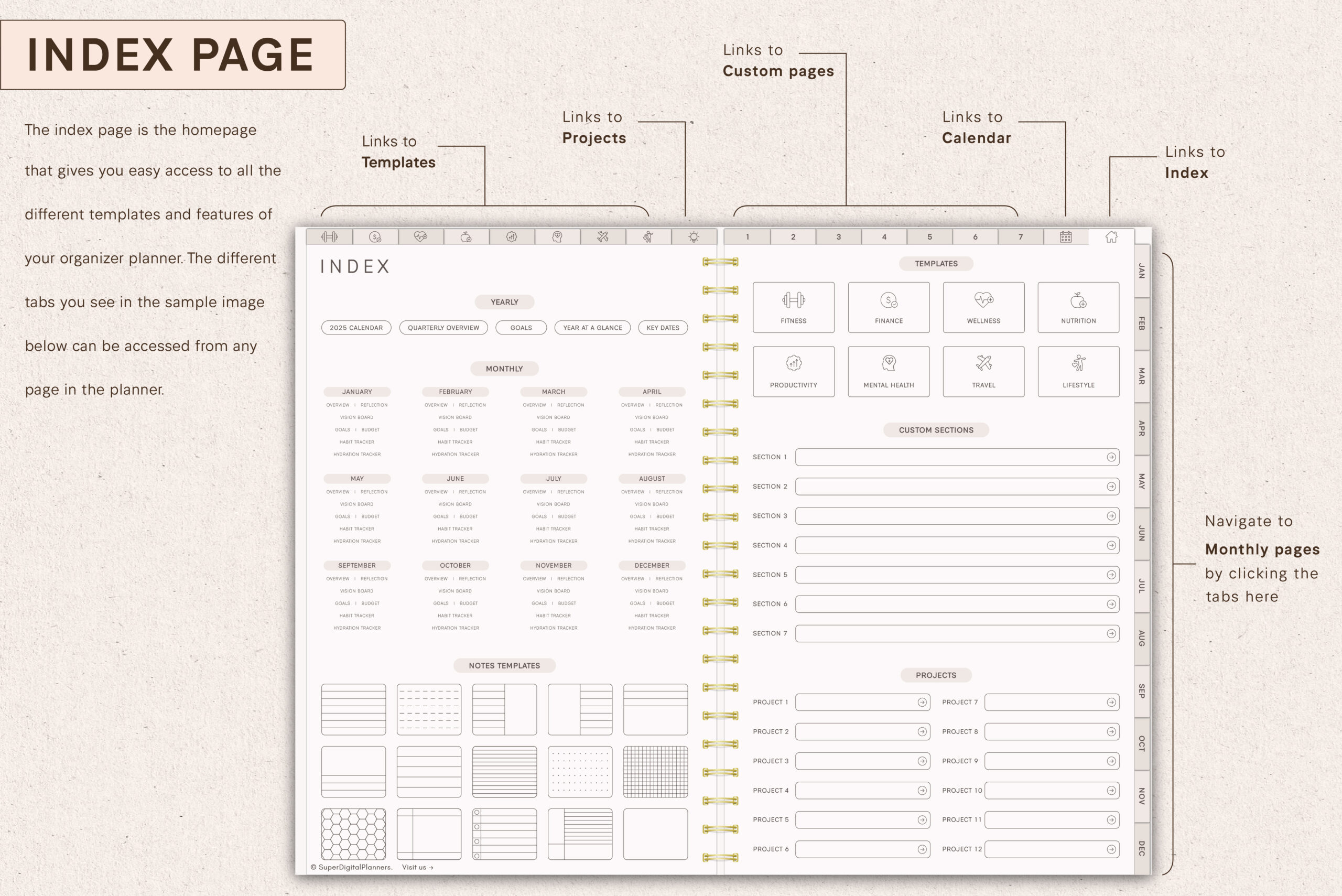The image size is (1342, 896).
Task: Click the home icon to return to Index
Action: (1111, 236)
